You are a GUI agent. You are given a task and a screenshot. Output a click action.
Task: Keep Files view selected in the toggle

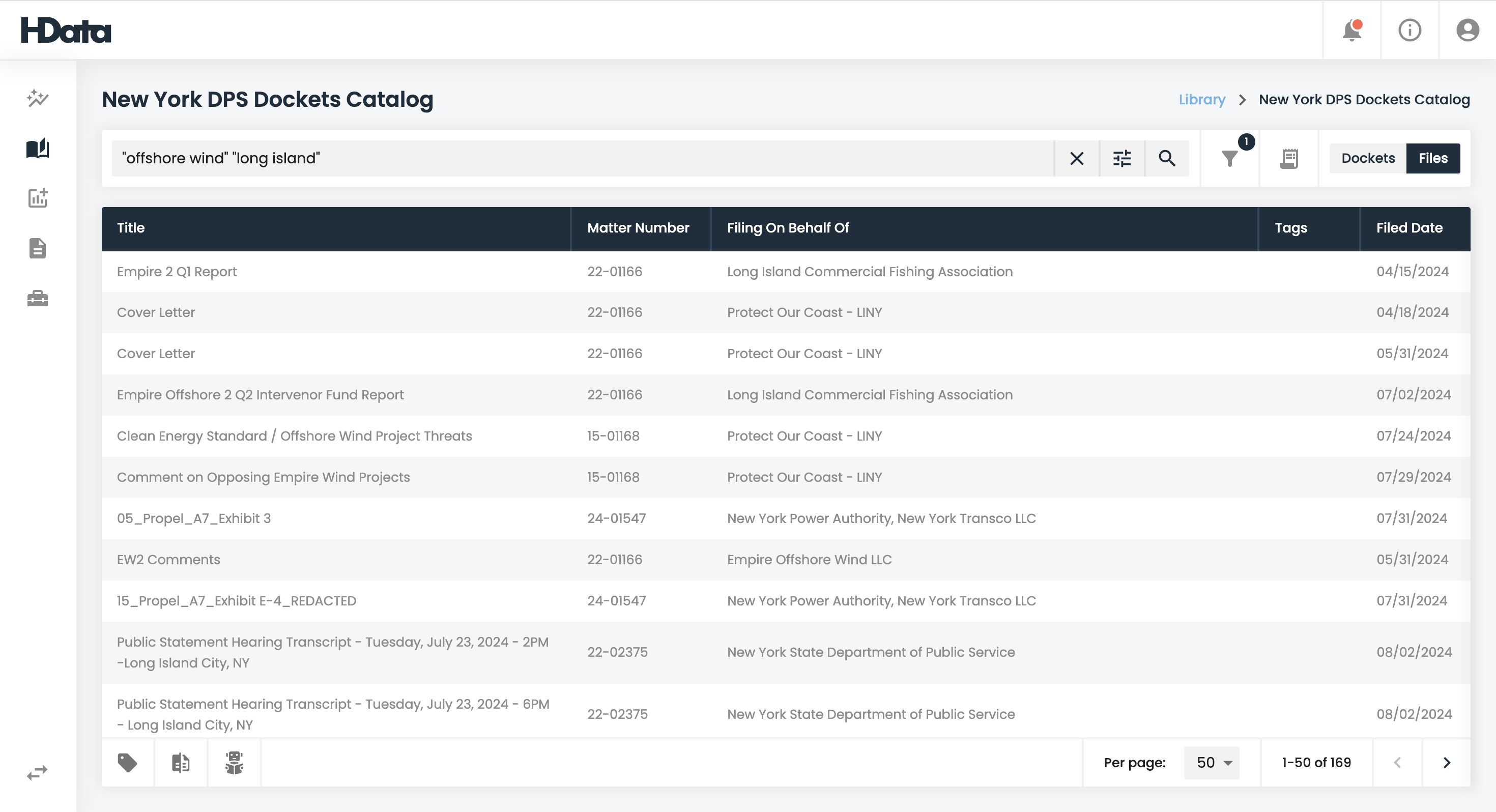point(1433,157)
